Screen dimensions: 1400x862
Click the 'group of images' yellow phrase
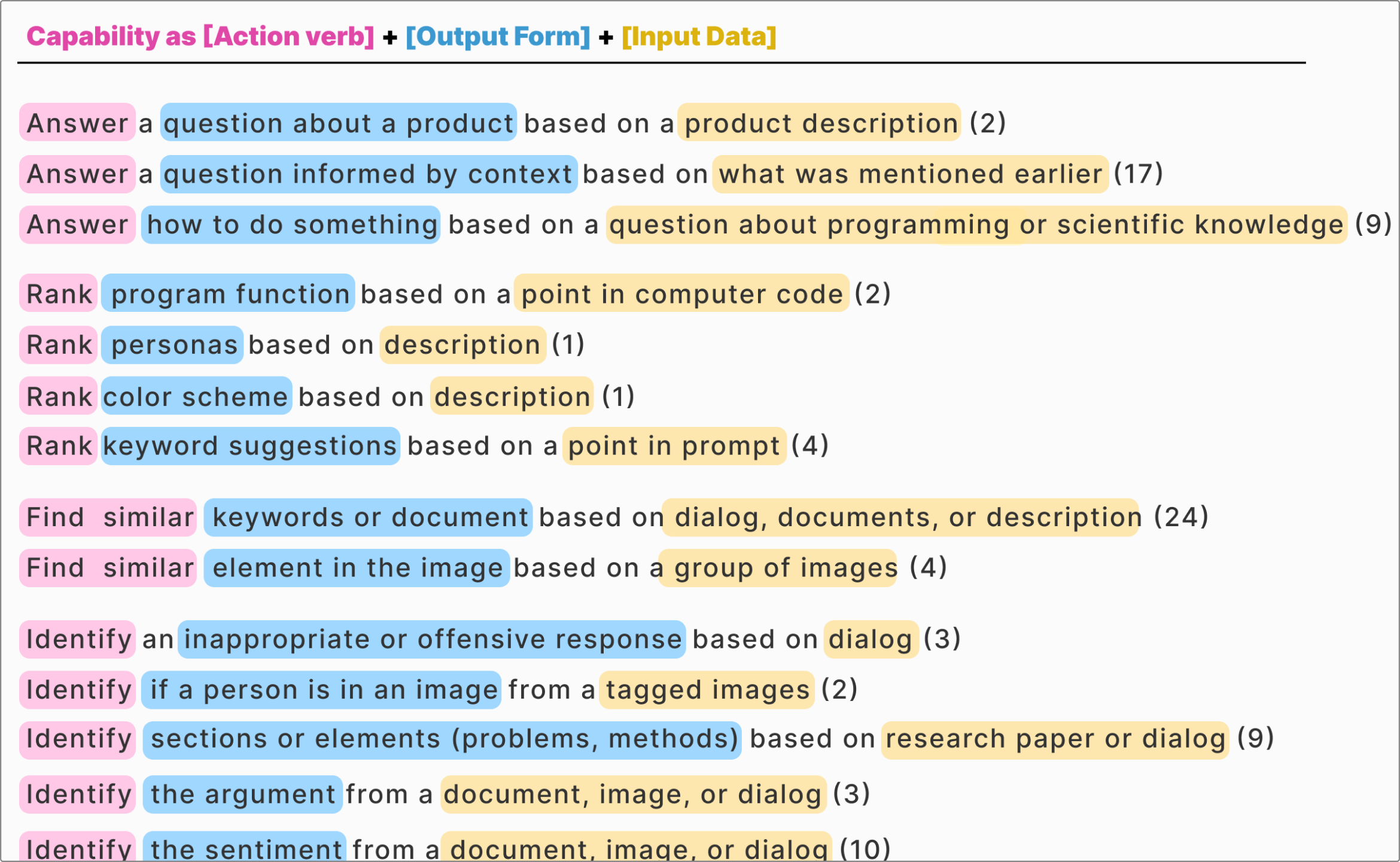(x=778, y=568)
